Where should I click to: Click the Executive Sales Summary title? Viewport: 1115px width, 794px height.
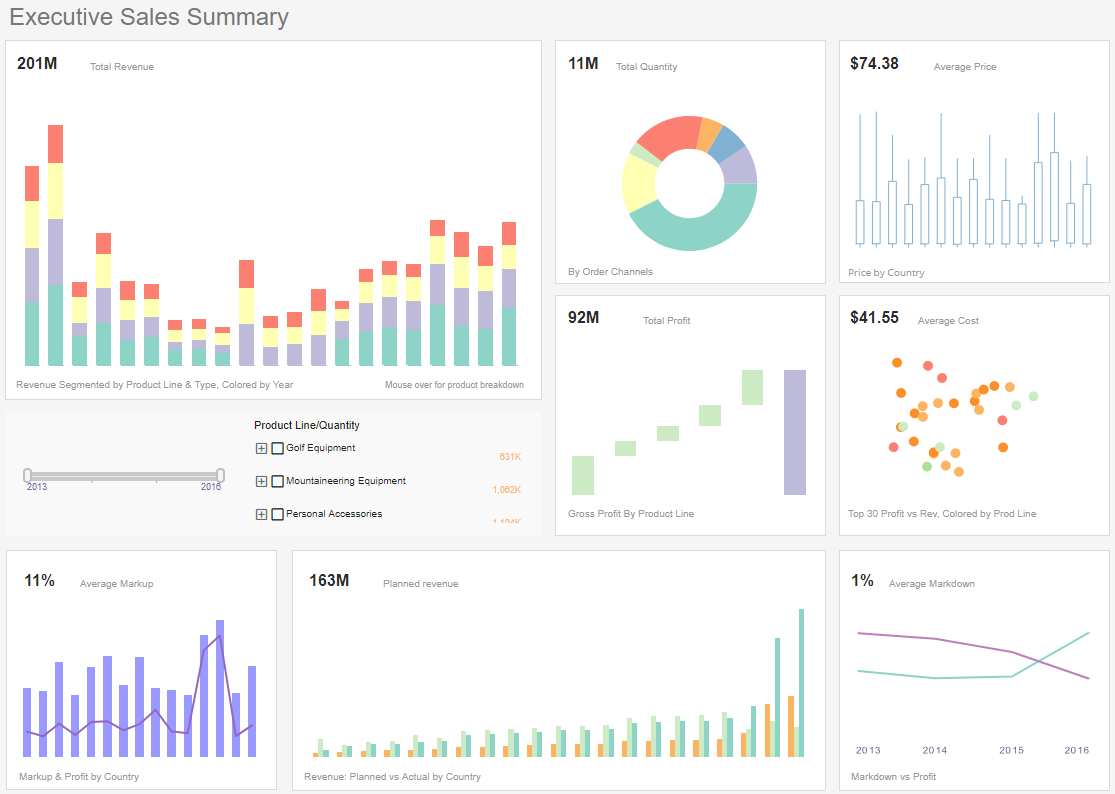(148, 17)
